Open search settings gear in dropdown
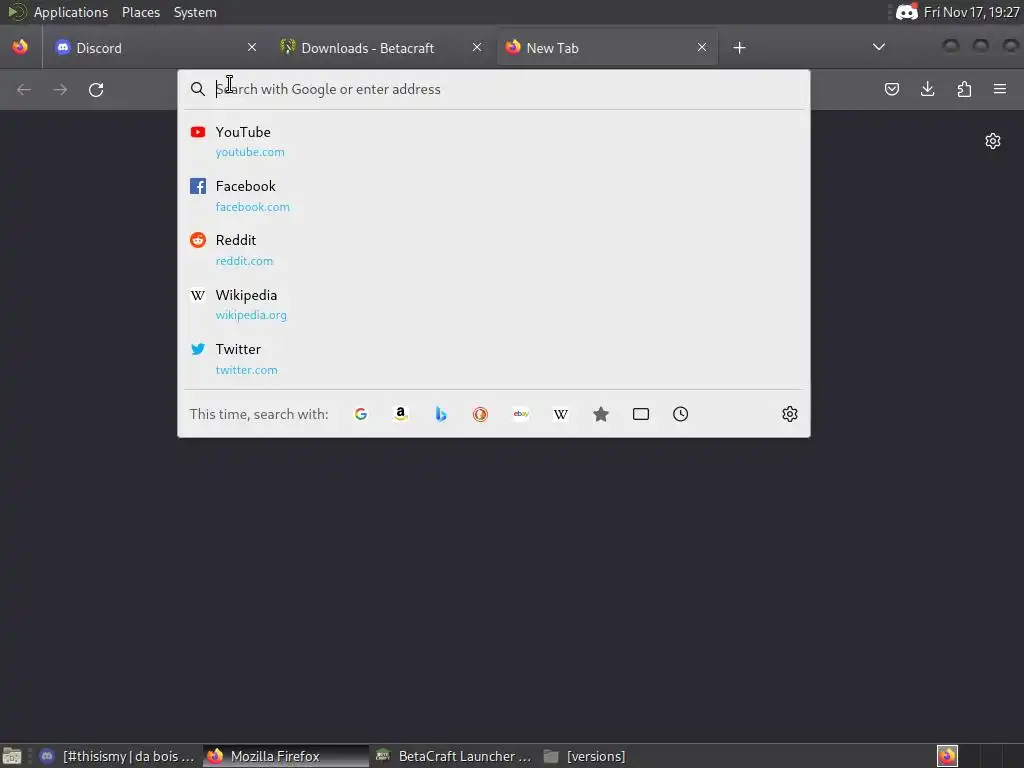 coord(790,414)
